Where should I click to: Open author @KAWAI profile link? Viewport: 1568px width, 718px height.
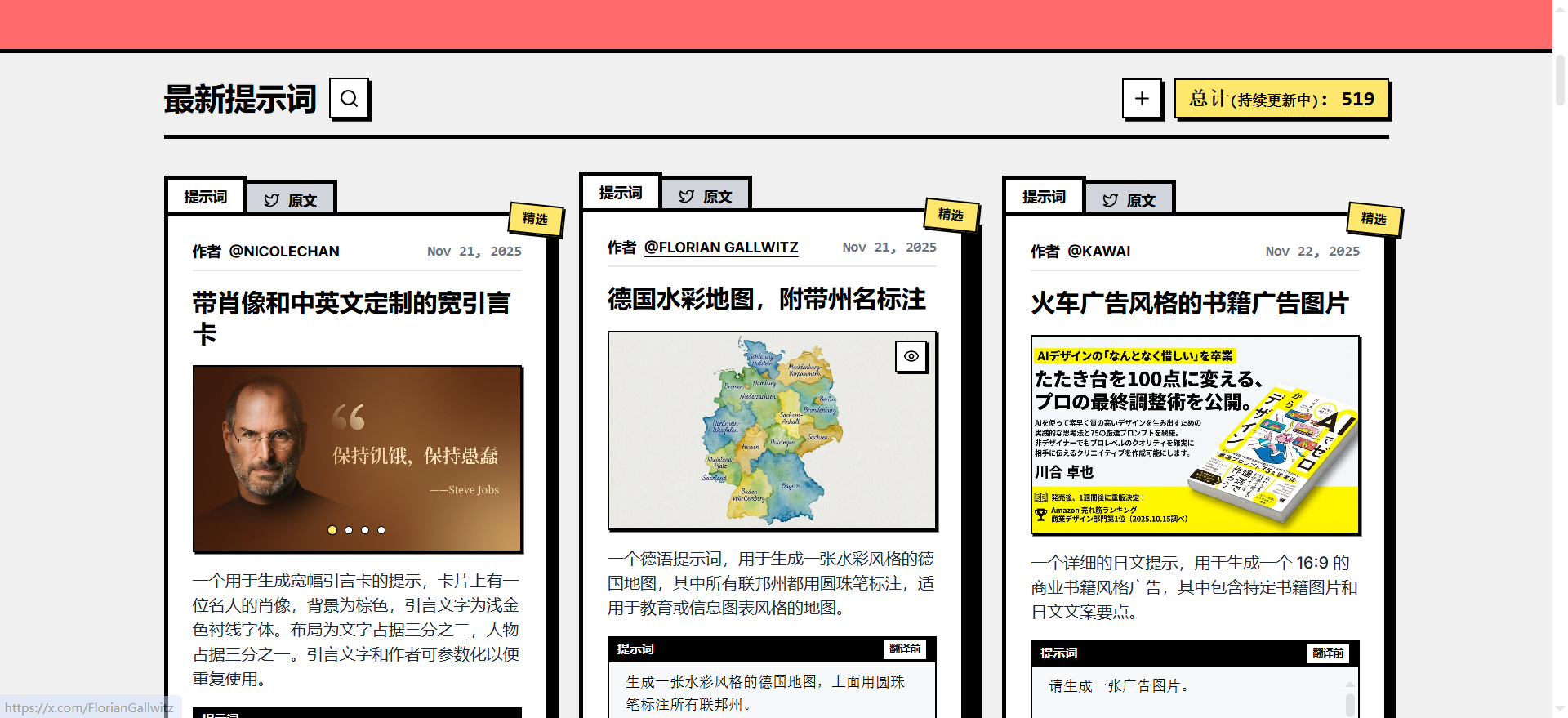pos(1098,252)
